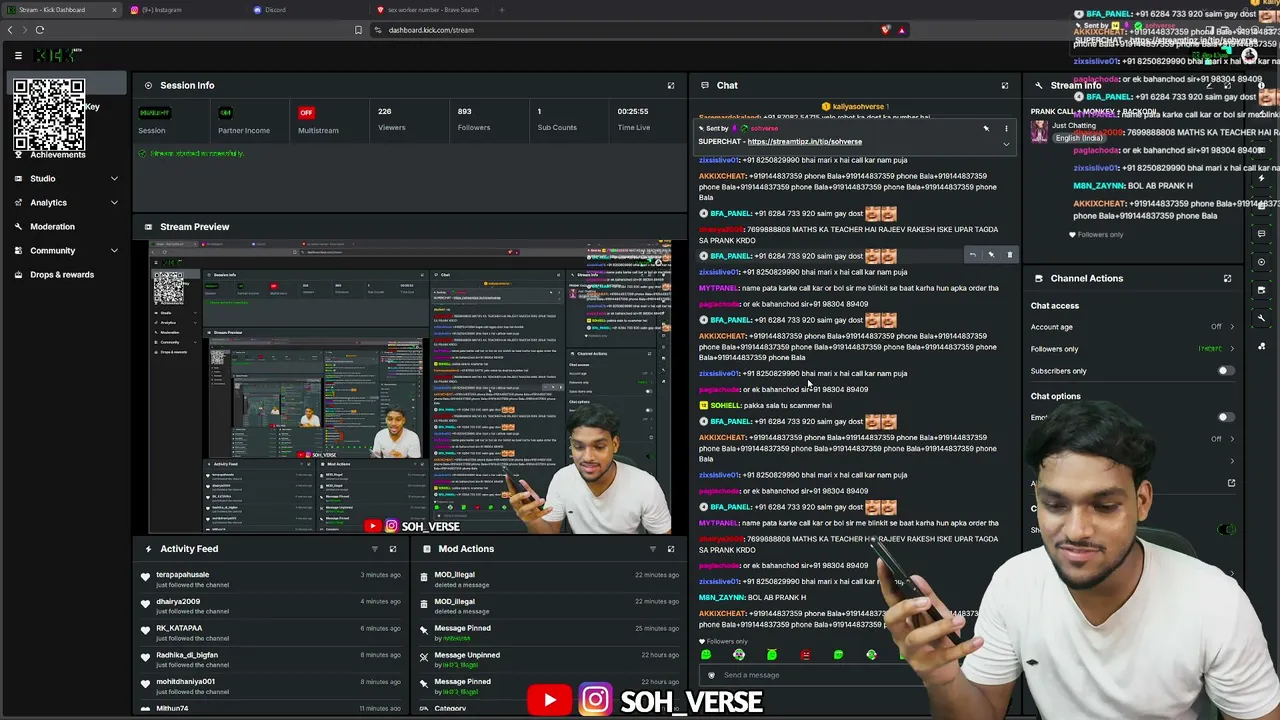Open the Kick sidebar hamburger menu
The image size is (1280, 720).
18,55
